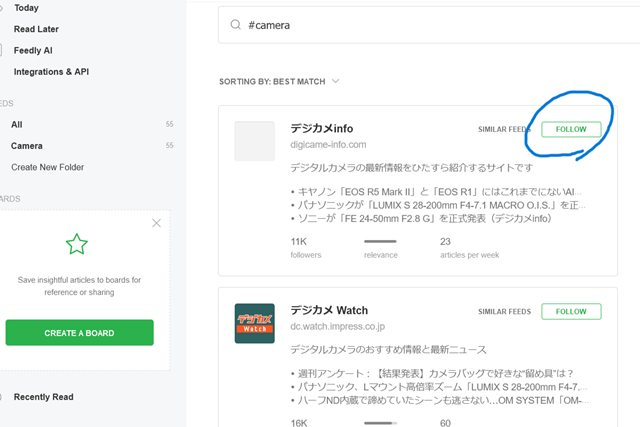The height and width of the screenshot is (427, 640).
Task: Open Today in the sidebar
Action: tap(26, 8)
